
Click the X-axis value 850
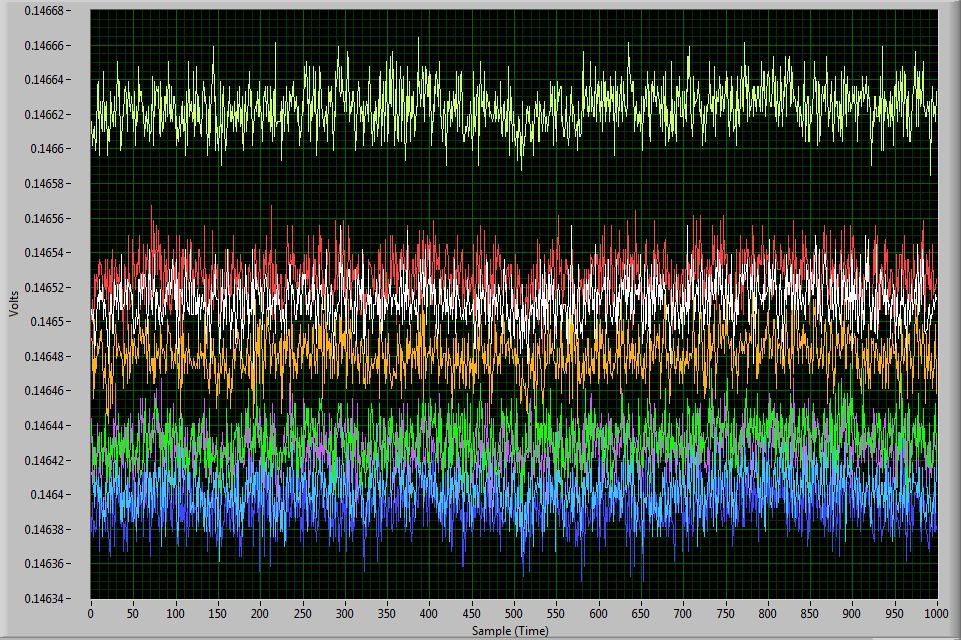[810, 613]
